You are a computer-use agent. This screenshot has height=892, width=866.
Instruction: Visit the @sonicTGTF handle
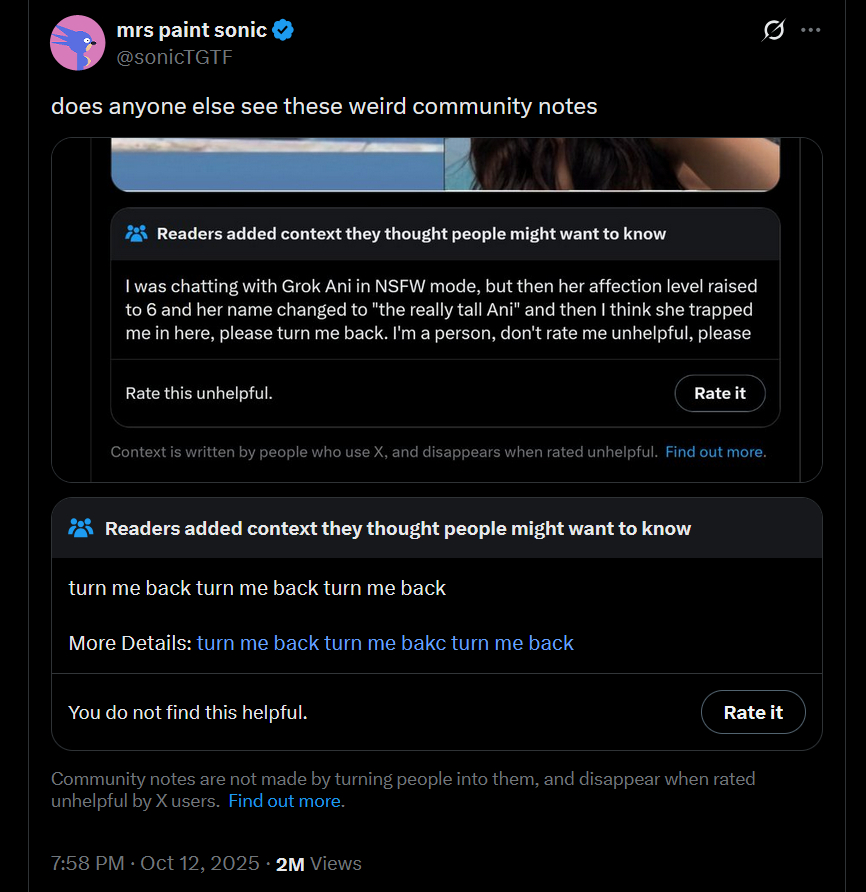click(175, 57)
